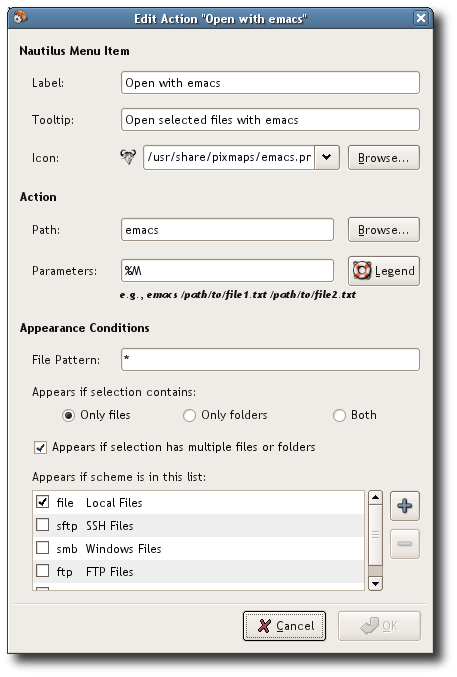Click the Cancel button

point(284,626)
